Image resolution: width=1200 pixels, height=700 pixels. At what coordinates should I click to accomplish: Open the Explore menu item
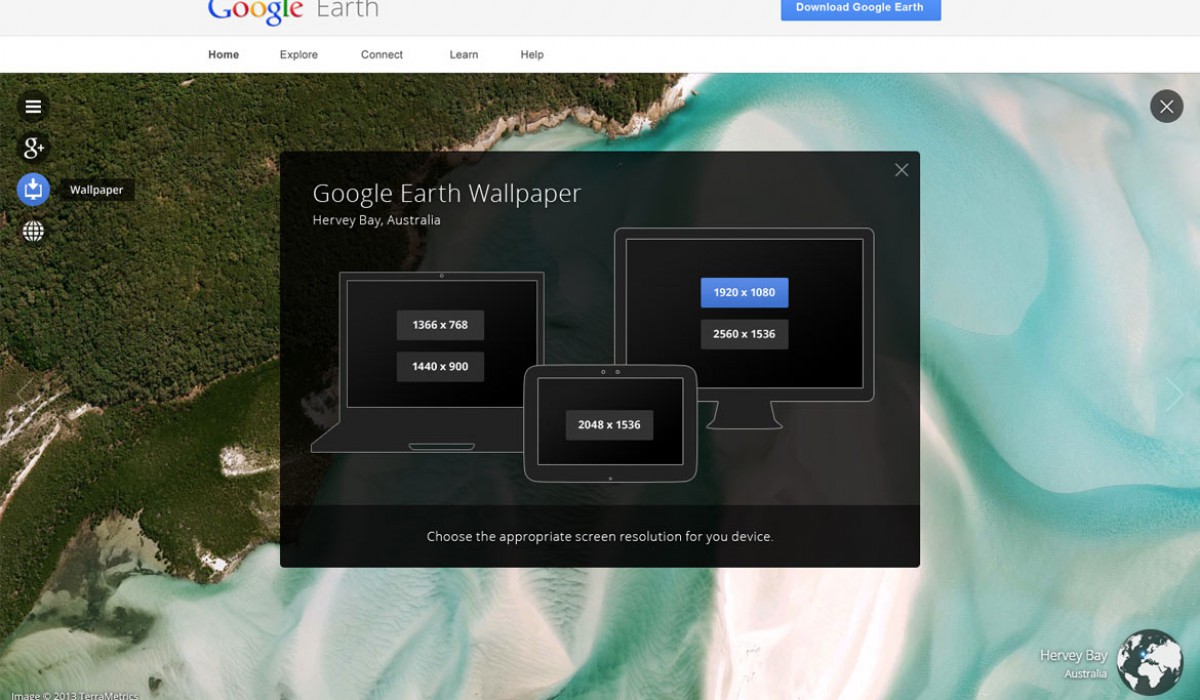click(298, 55)
